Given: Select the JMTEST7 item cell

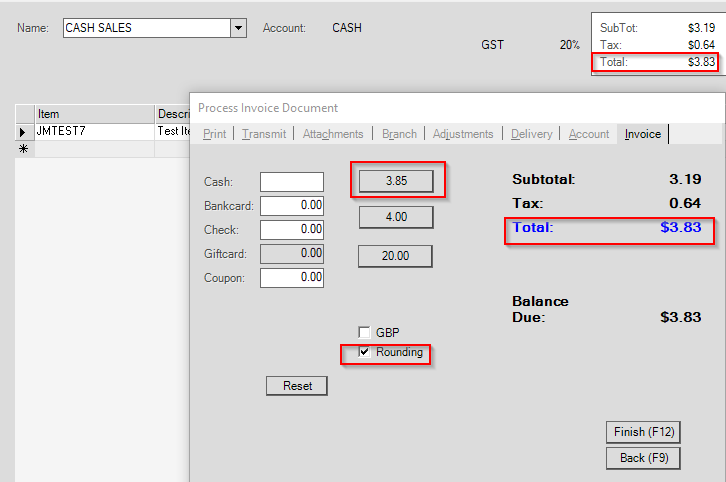Looking at the screenshot, I should [93, 131].
